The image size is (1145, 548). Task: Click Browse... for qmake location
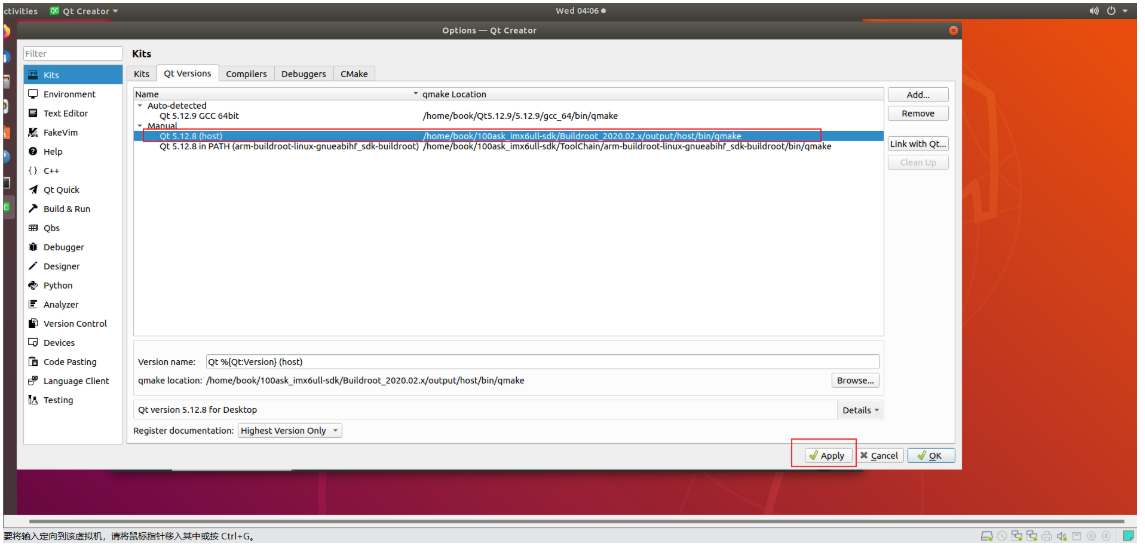click(x=855, y=380)
